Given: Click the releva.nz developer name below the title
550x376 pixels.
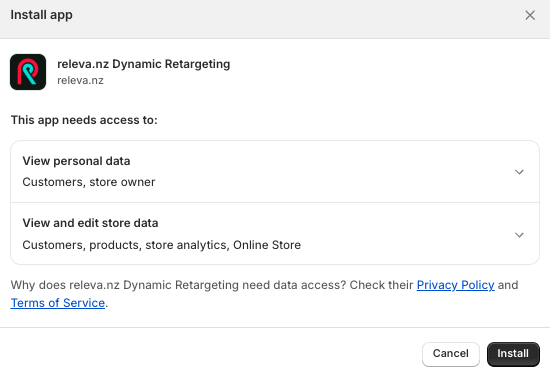Looking at the screenshot, I should (80, 80).
